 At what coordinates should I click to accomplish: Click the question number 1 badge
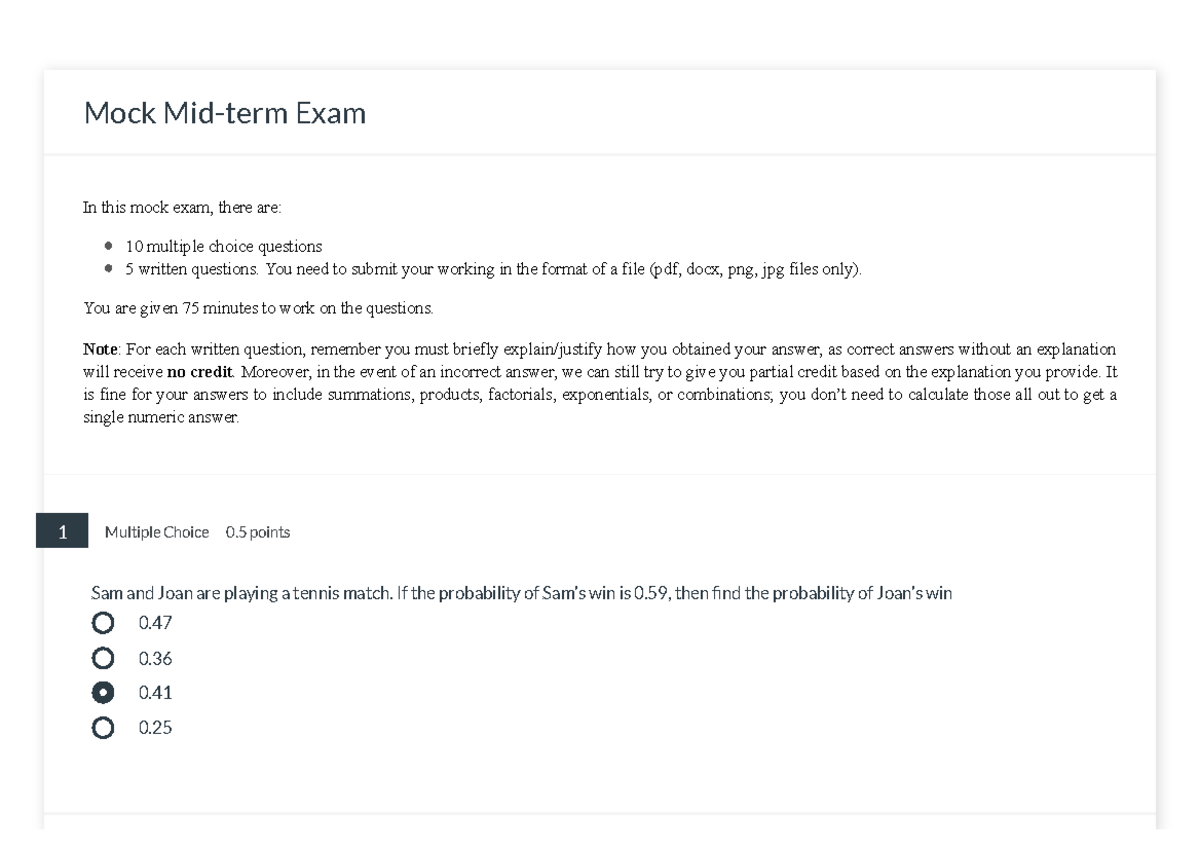(x=62, y=532)
